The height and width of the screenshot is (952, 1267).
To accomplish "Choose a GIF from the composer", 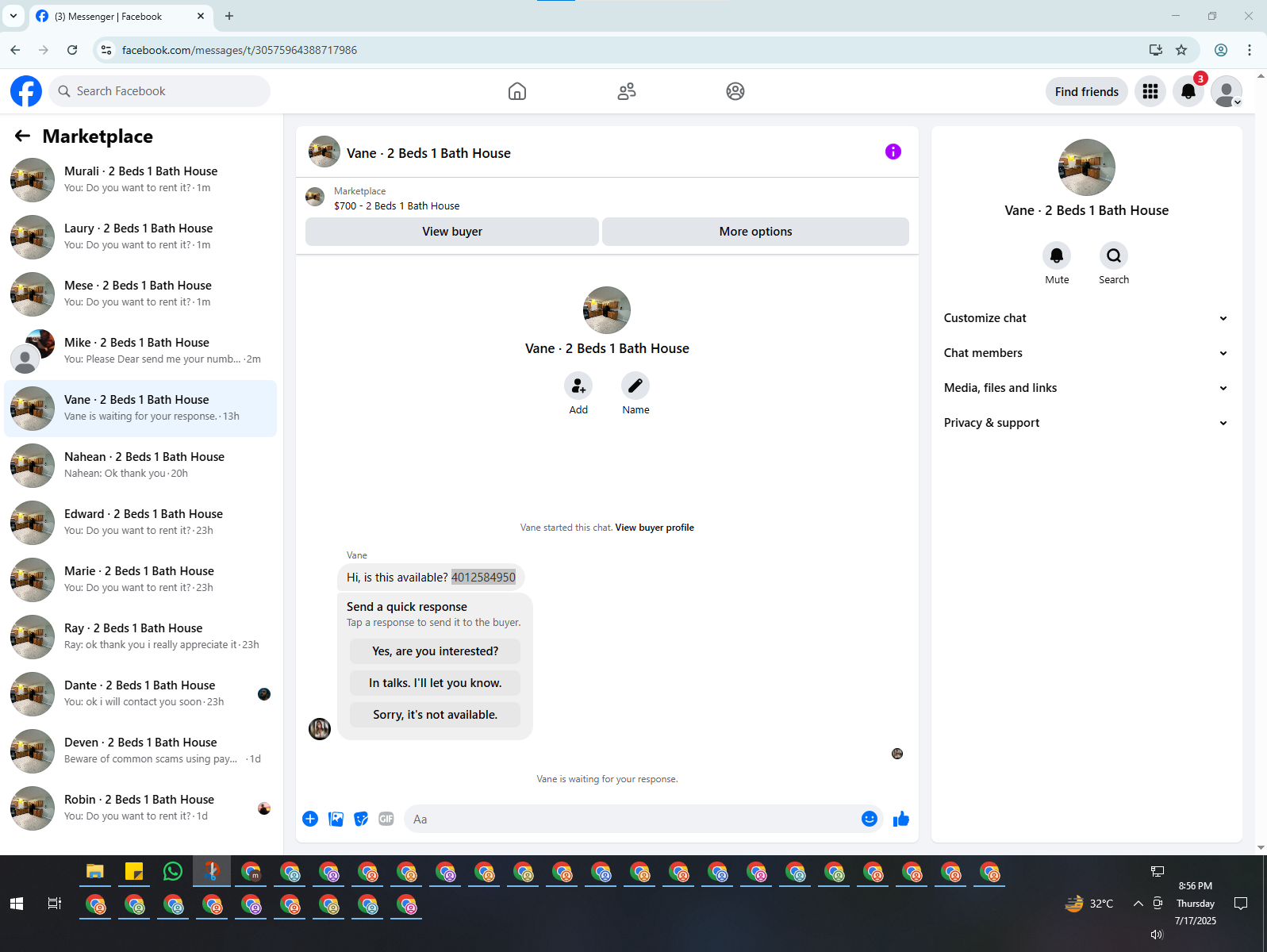I will tap(386, 819).
